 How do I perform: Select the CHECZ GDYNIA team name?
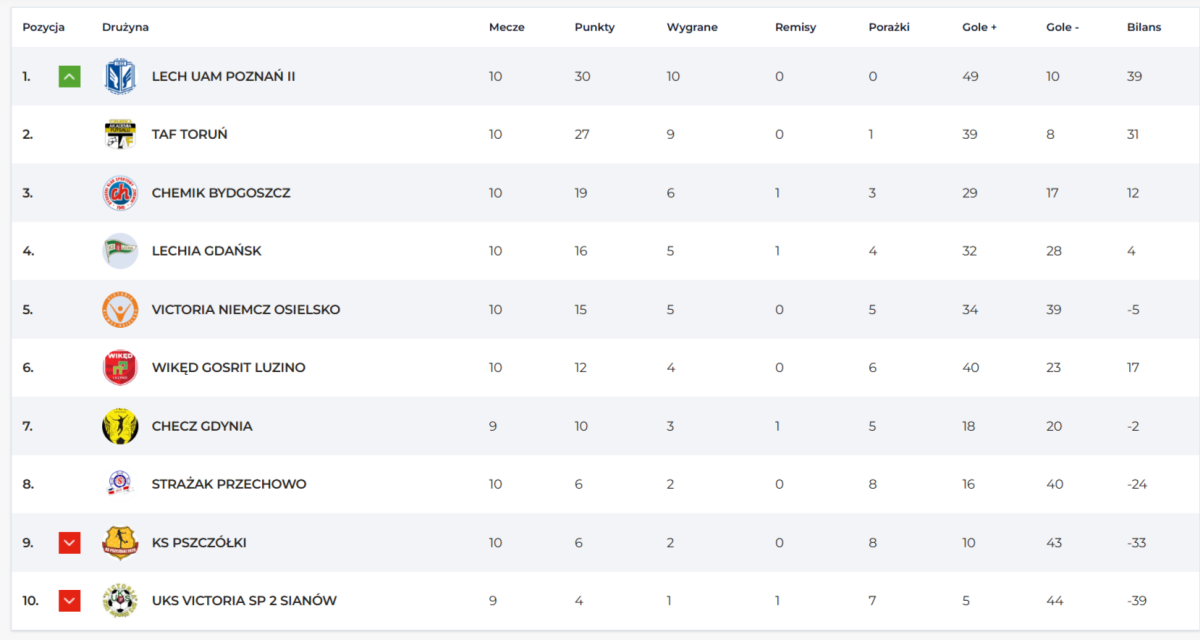coord(202,426)
